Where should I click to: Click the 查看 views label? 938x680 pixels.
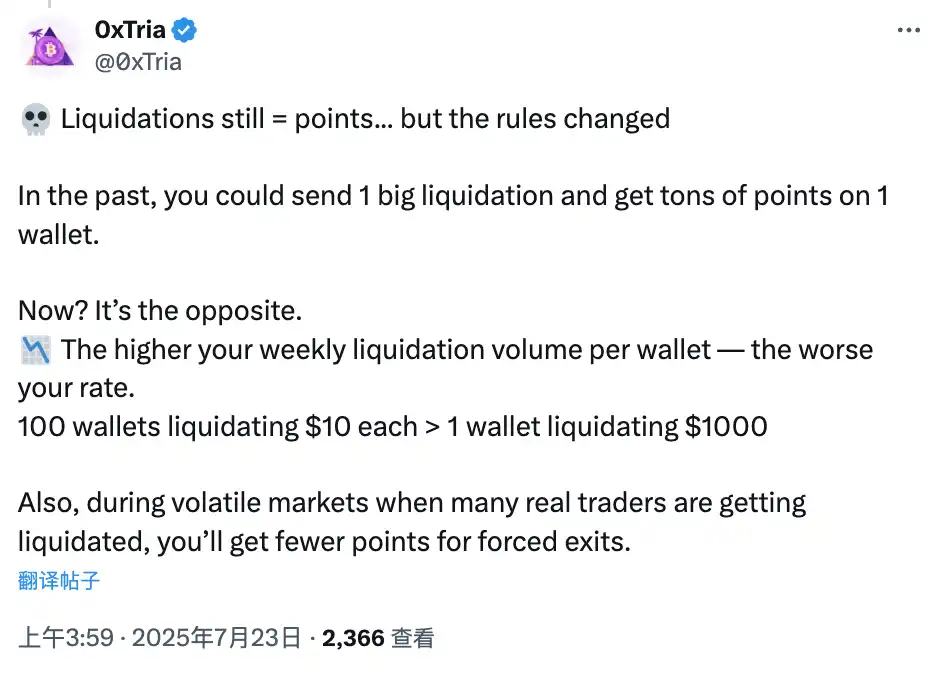coord(412,637)
